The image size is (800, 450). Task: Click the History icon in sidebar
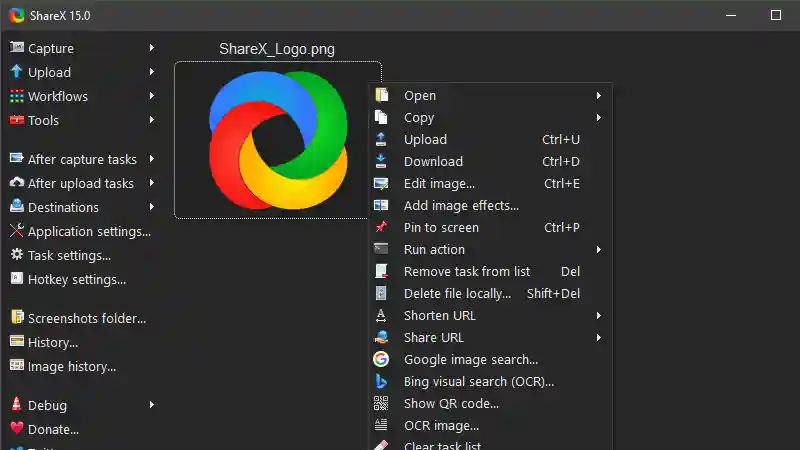point(16,341)
